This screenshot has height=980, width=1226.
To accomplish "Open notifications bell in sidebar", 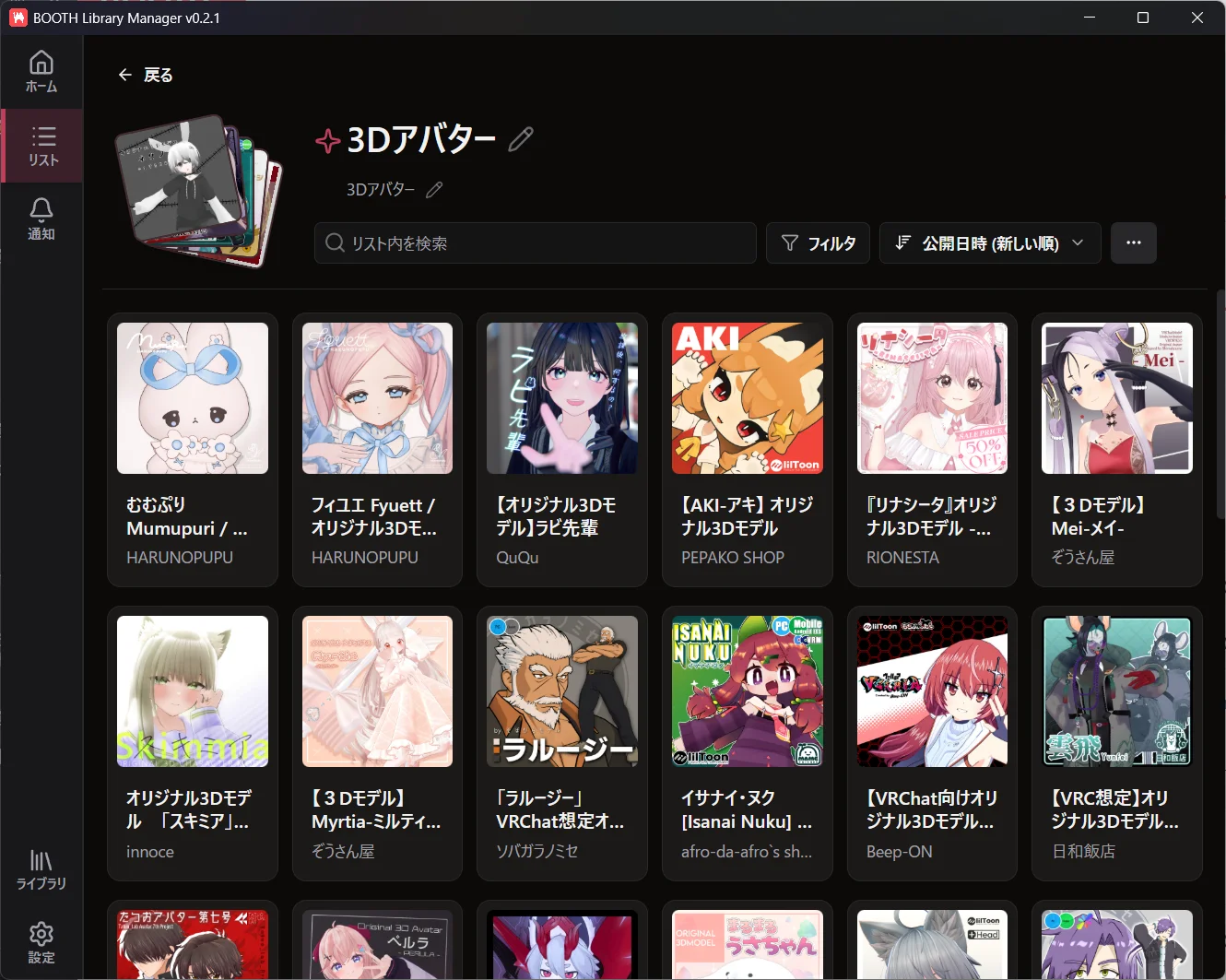I will [41, 219].
